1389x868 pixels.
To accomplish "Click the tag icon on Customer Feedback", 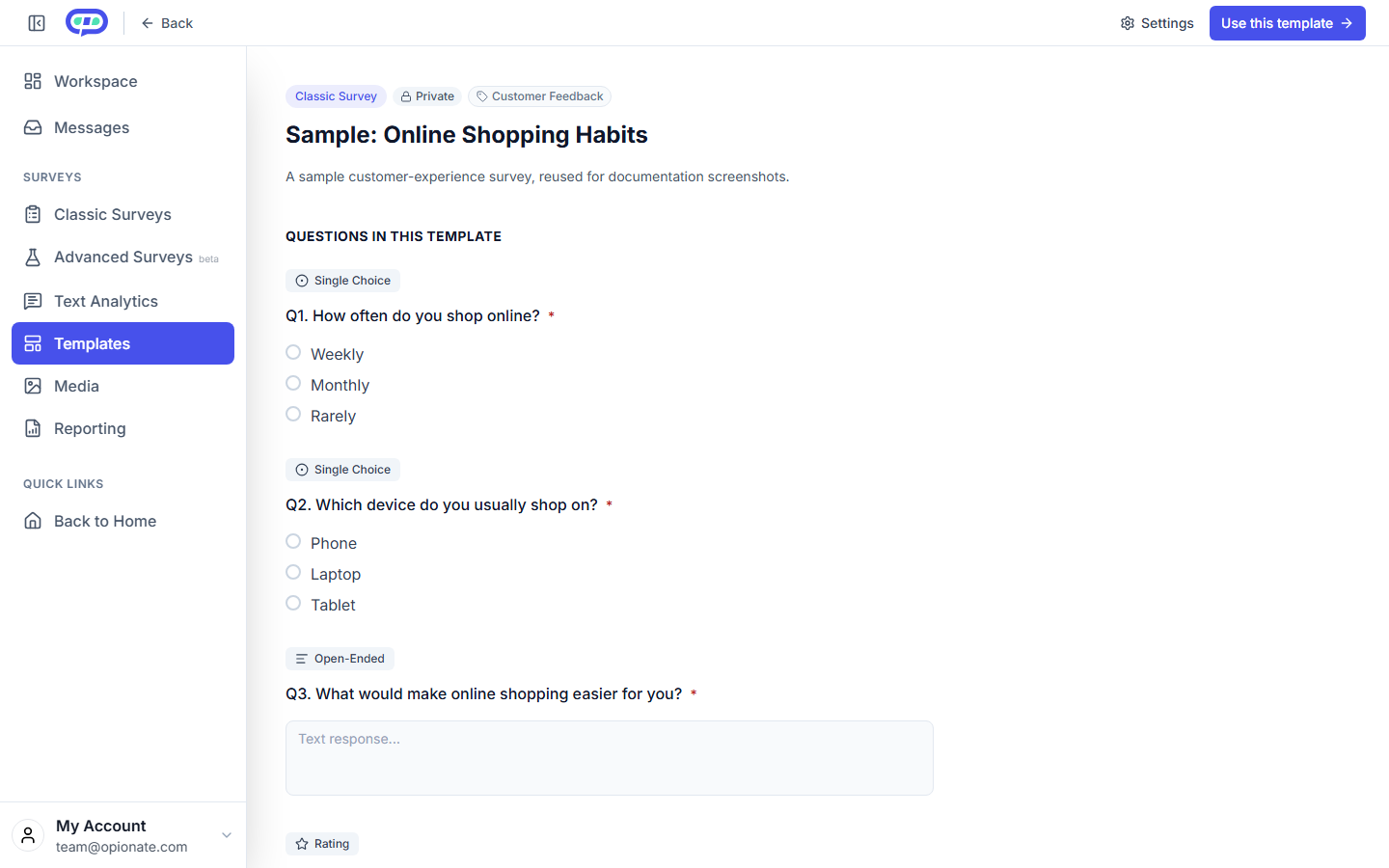I will point(482,96).
